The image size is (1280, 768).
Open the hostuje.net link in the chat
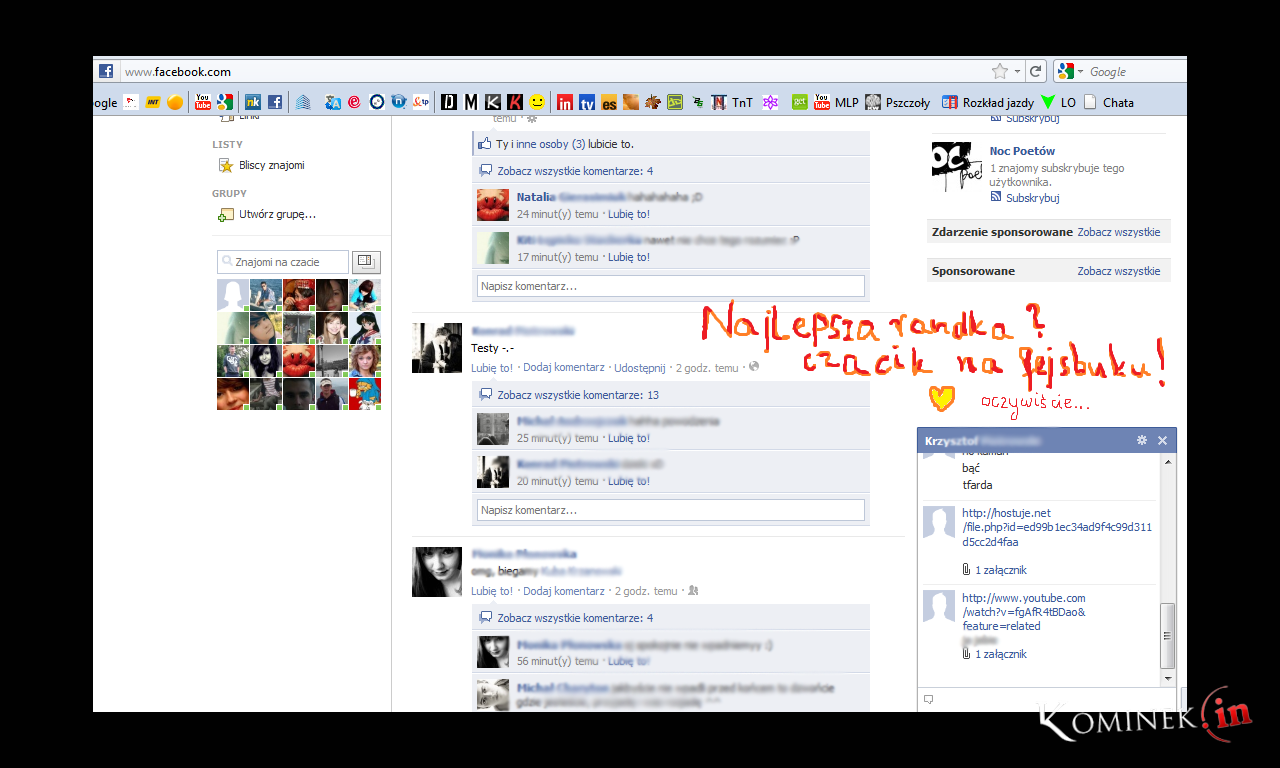tap(1057, 528)
